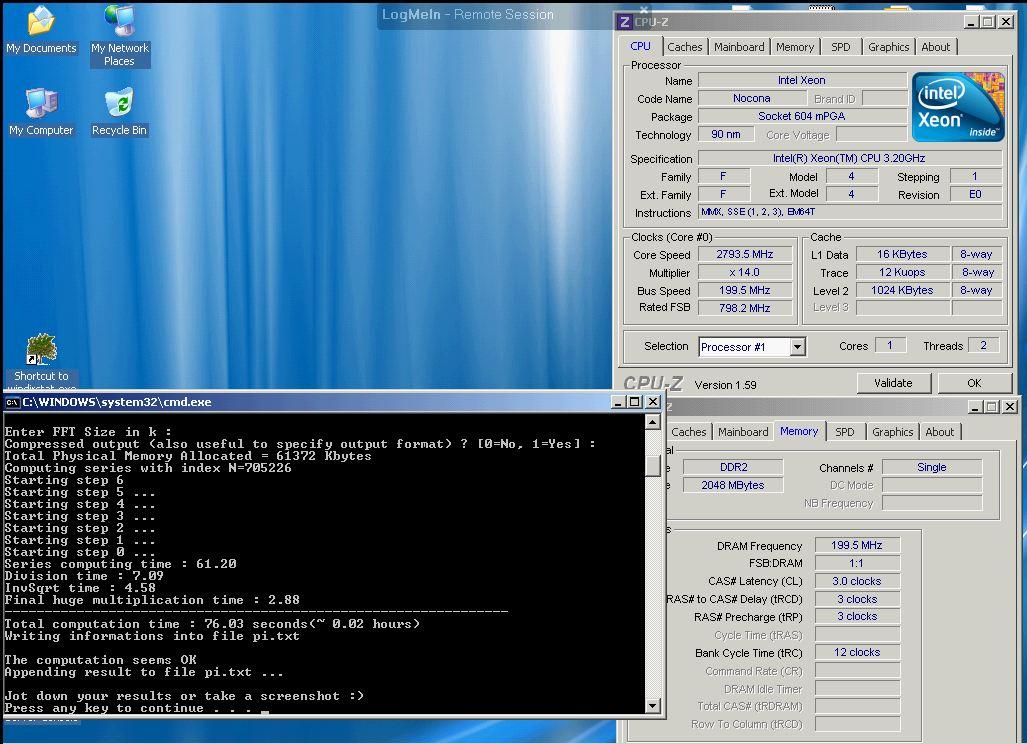Click the instructions field MMX, SSE
The width and height of the screenshot is (1027, 744).
tap(850, 212)
